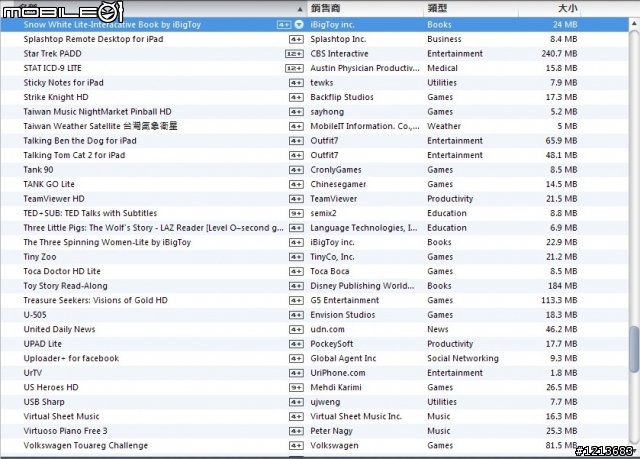Select Taiwan Weather Satellite app
Screen dimensions: 640x459
pyautogui.click(x=100, y=126)
